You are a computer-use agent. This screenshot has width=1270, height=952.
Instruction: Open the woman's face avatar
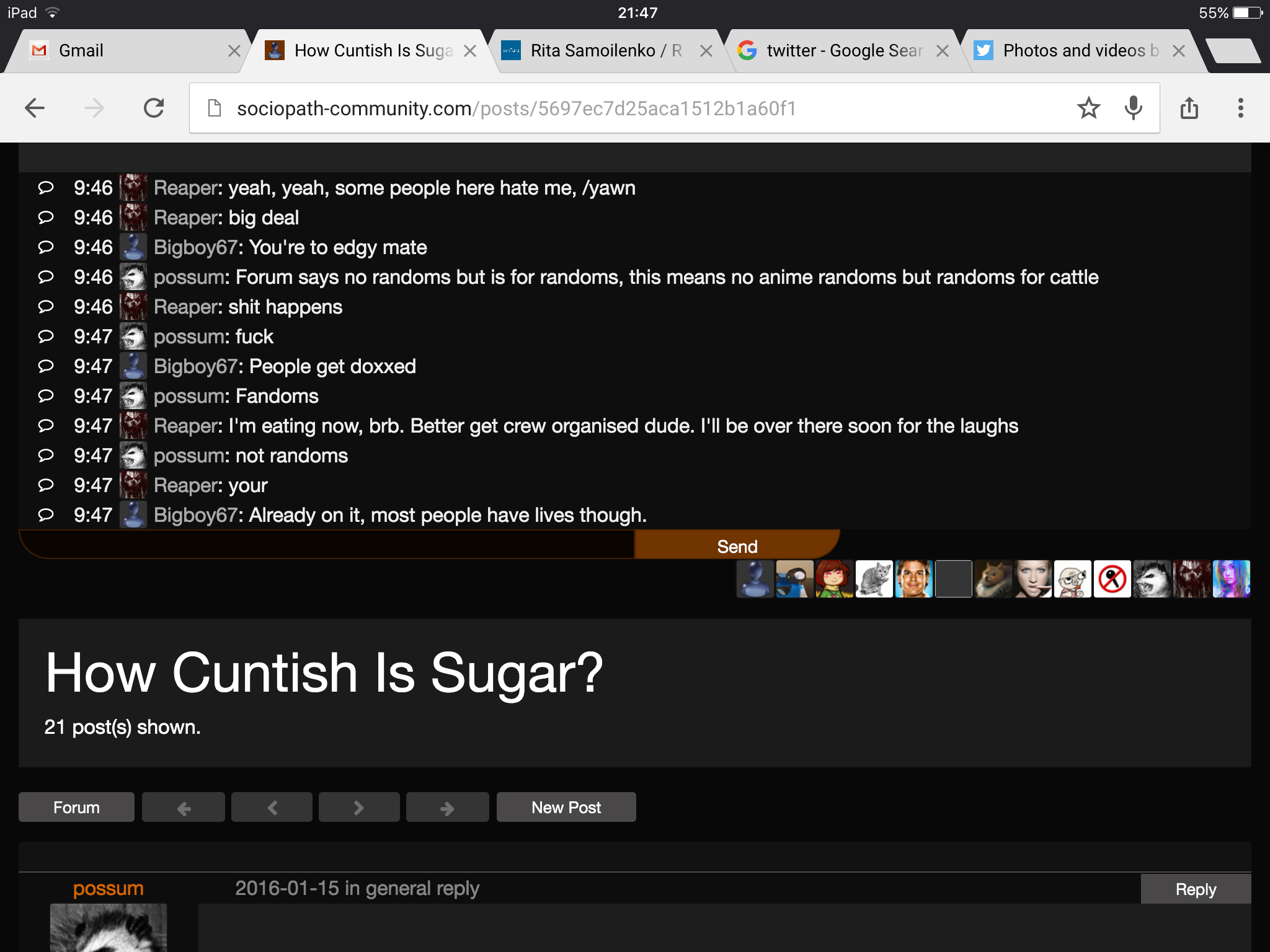point(1033,579)
